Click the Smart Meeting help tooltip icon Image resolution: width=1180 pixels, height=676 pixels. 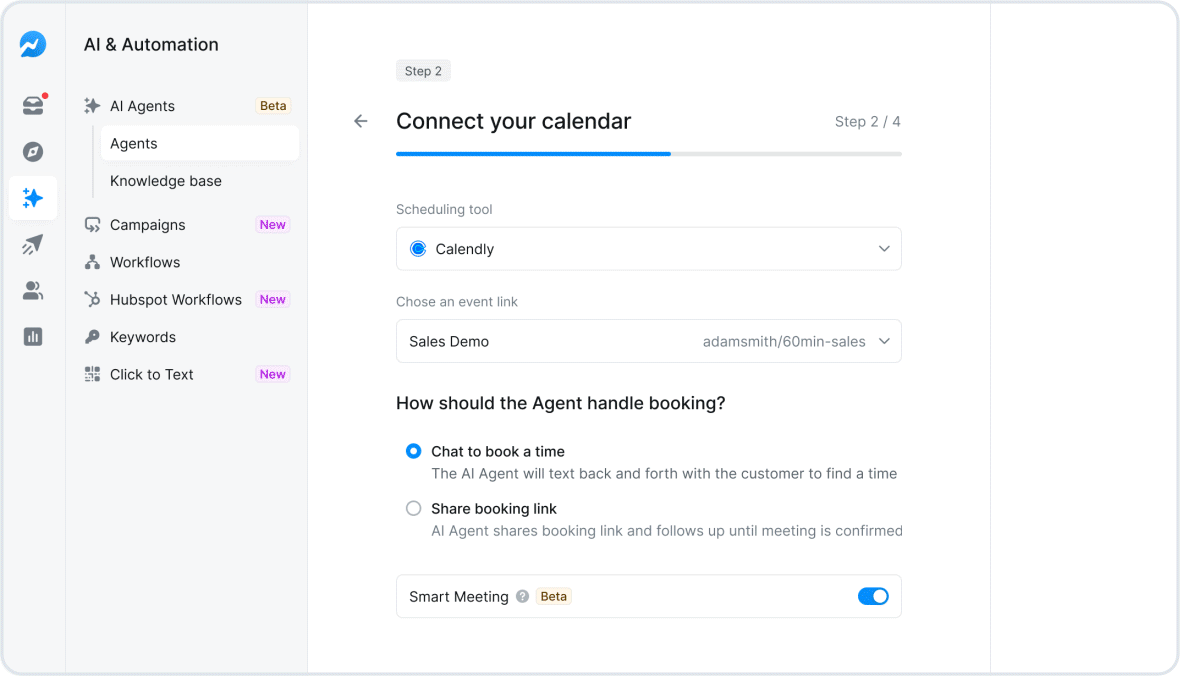522,596
